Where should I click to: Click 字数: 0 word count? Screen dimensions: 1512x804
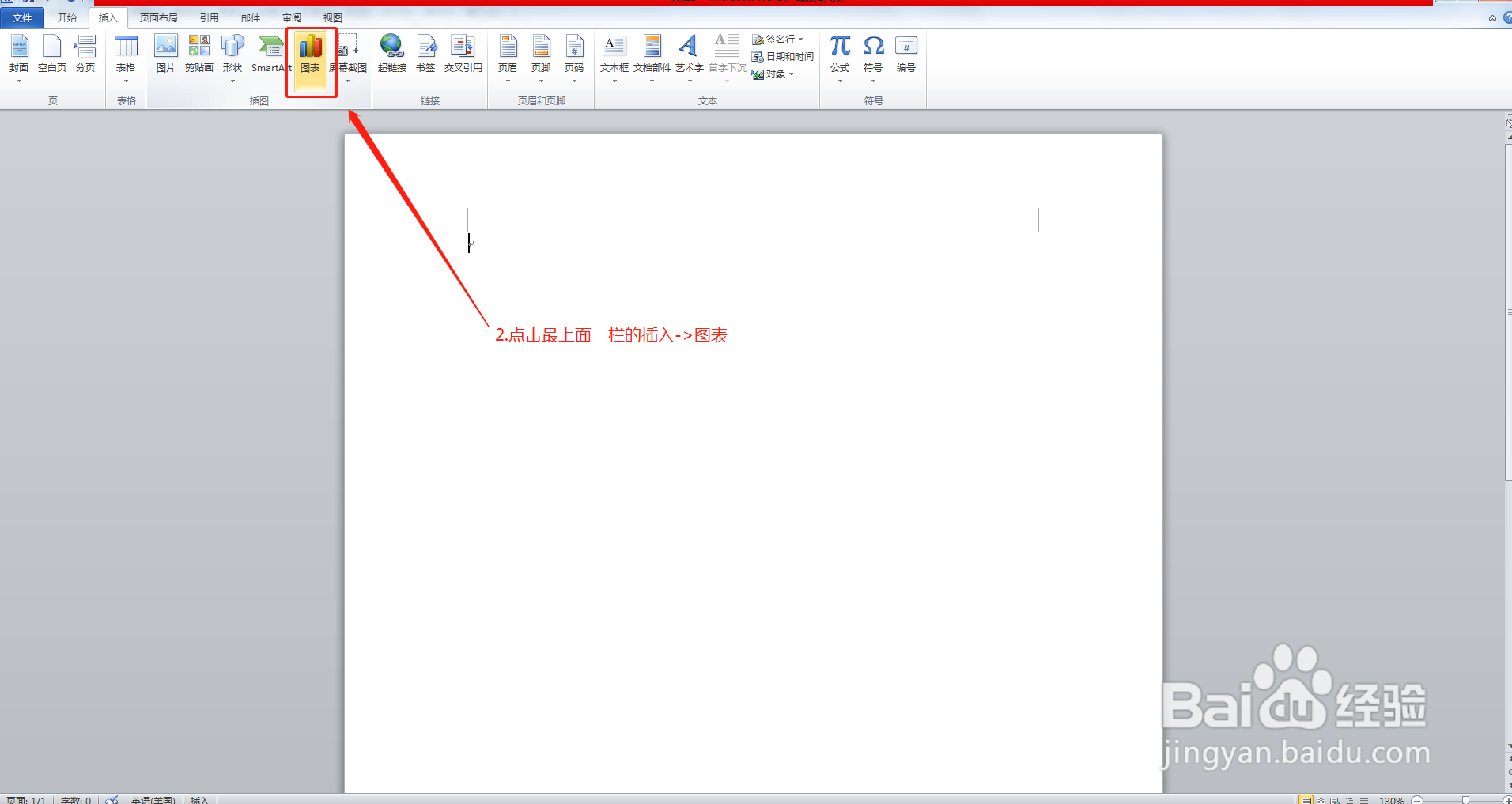(76, 800)
